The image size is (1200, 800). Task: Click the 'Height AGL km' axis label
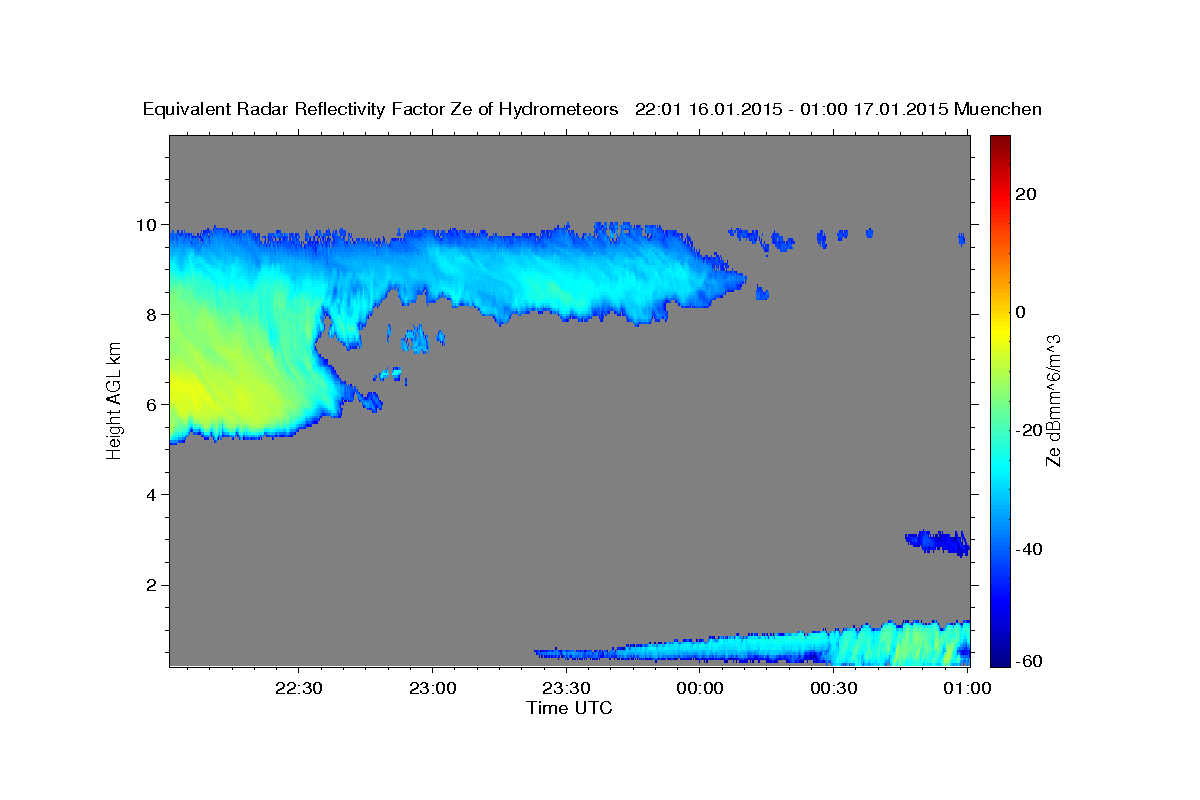point(114,400)
